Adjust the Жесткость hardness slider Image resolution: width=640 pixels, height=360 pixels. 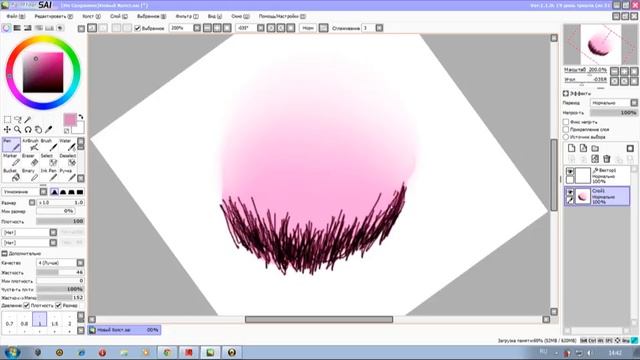[x=60, y=272]
